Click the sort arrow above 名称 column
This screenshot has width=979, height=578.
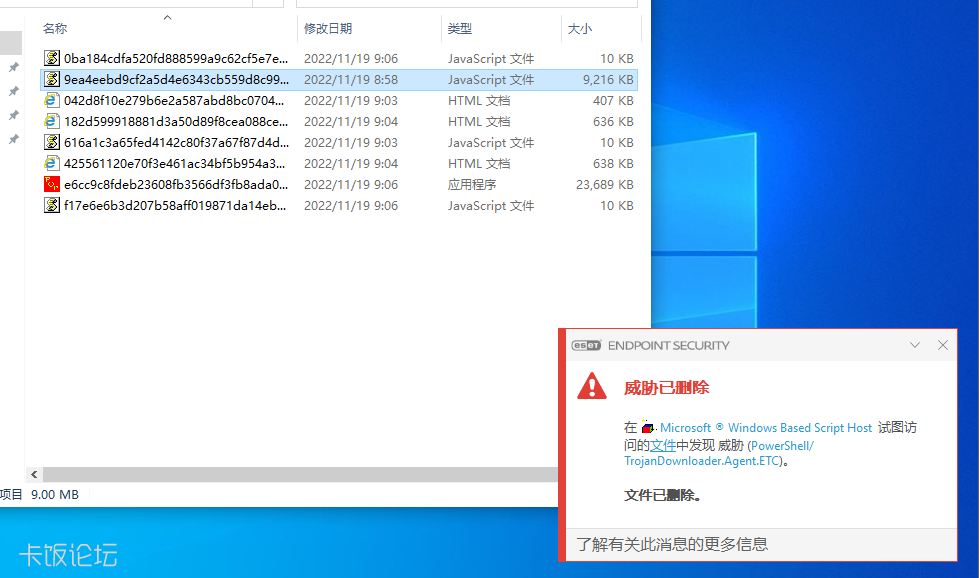pyautogui.click(x=167, y=17)
